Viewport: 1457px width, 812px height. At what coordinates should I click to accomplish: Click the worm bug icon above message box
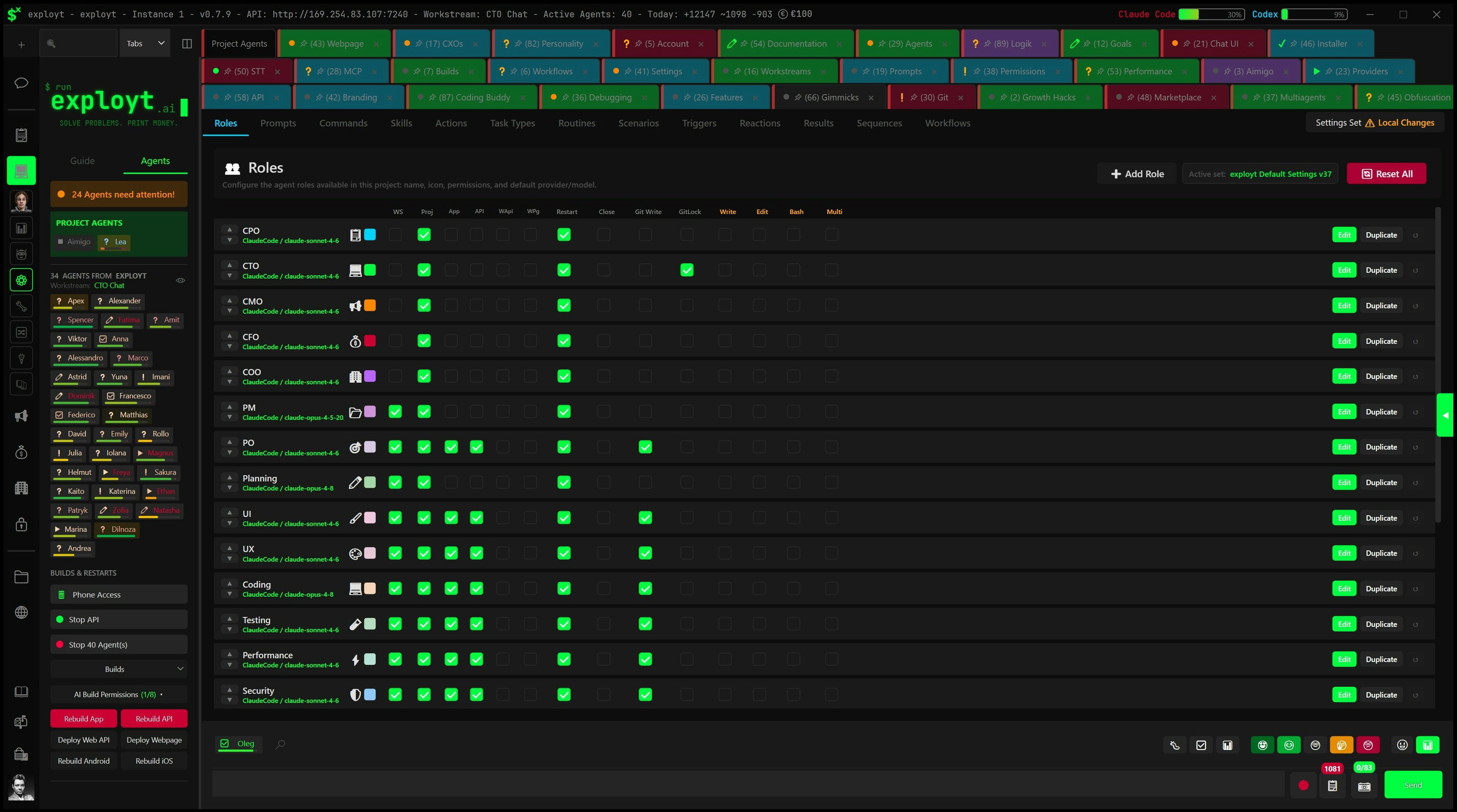tap(1175, 745)
